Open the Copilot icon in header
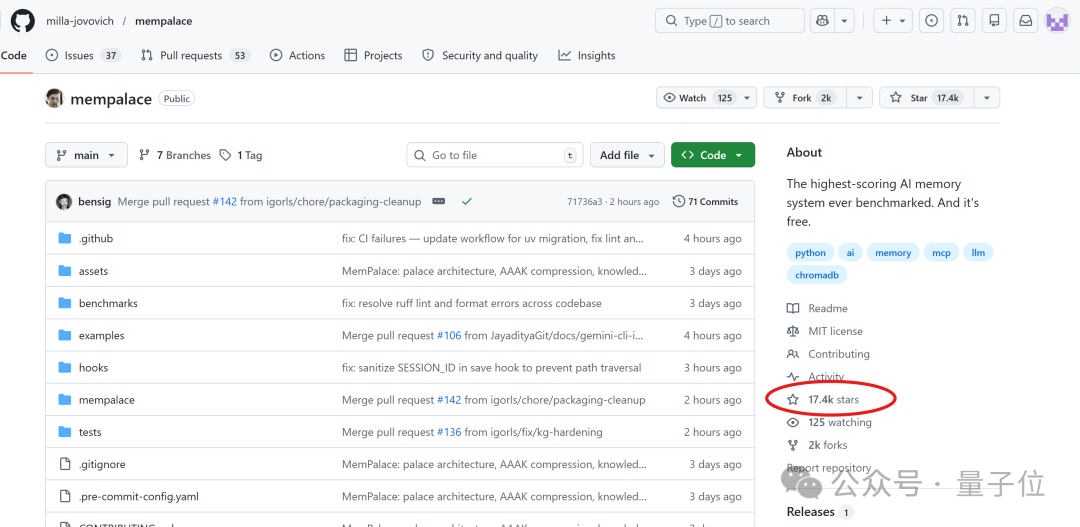 tap(822, 21)
